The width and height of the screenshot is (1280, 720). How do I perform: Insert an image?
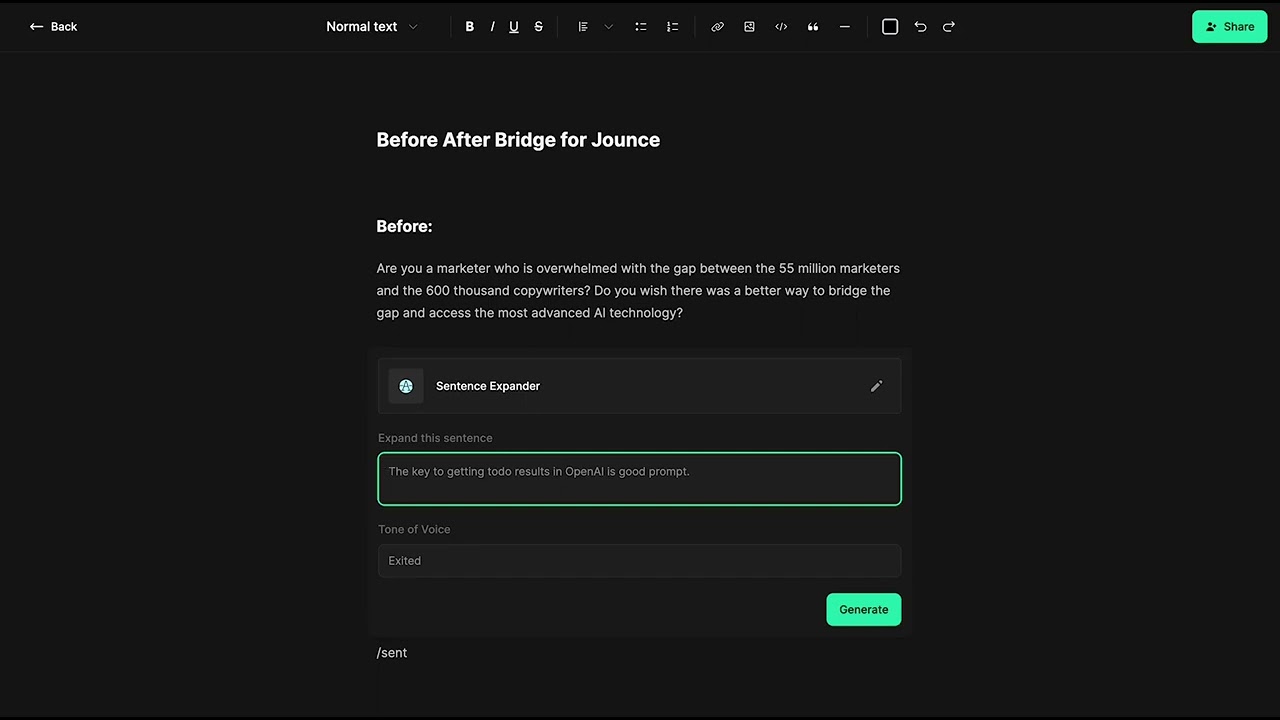click(x=749, y=27)
